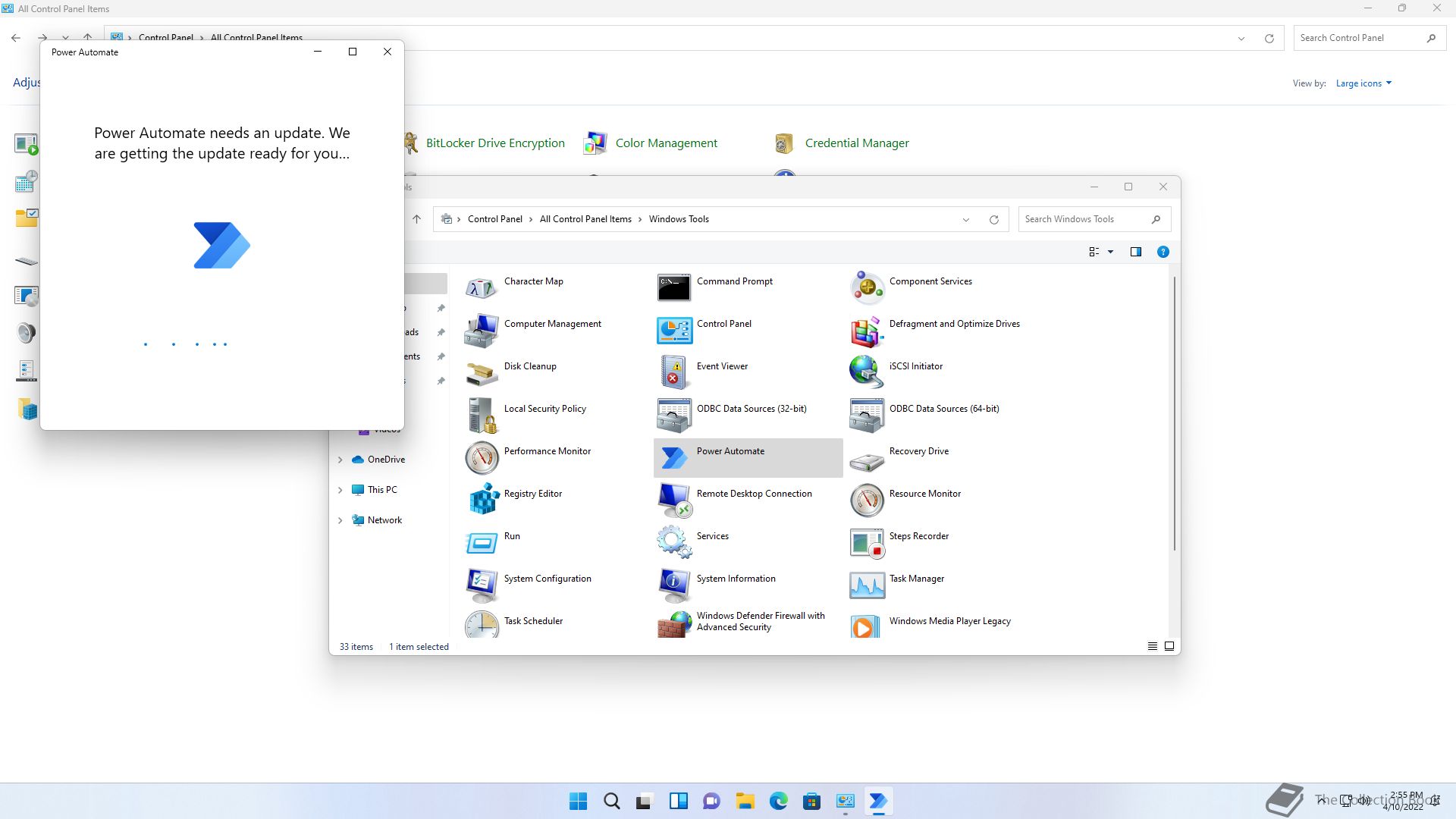Viewport: 1456px width, 819px height.
Task: Open the Services gear icon
Action: 673,543
